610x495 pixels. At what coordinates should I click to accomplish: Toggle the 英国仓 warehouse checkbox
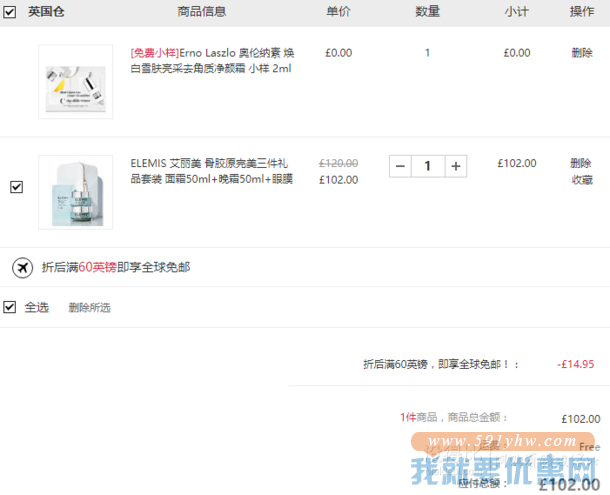pyautogui.click(x=9, y=12)
